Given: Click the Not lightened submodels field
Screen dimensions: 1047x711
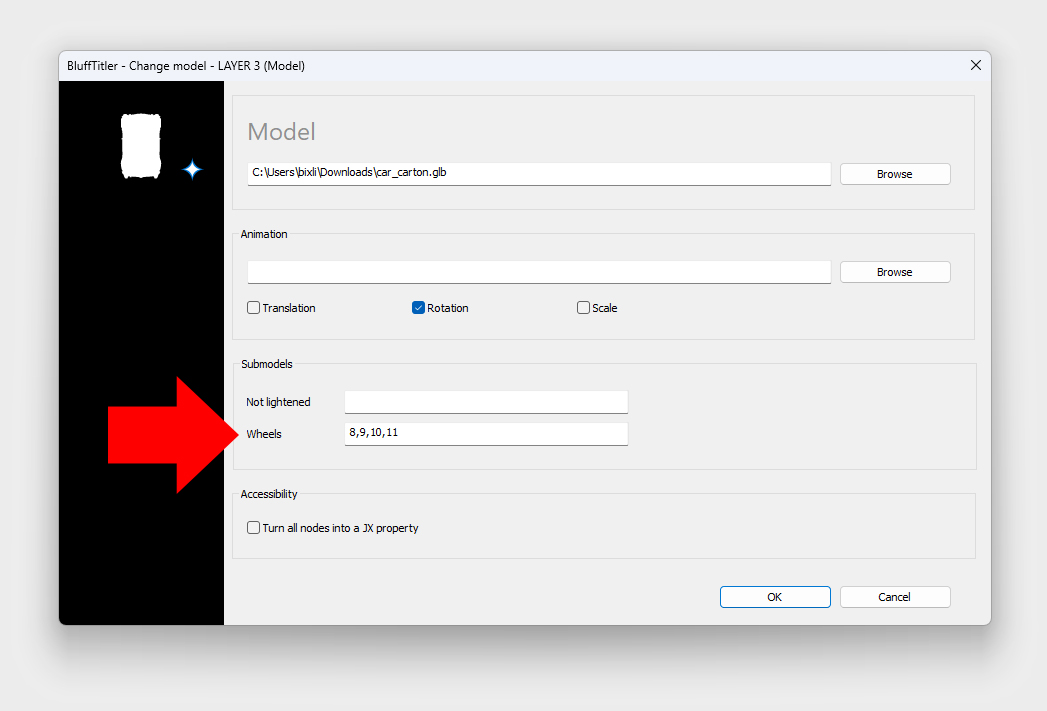Looking at the screenshot, I should pos(486,402).
